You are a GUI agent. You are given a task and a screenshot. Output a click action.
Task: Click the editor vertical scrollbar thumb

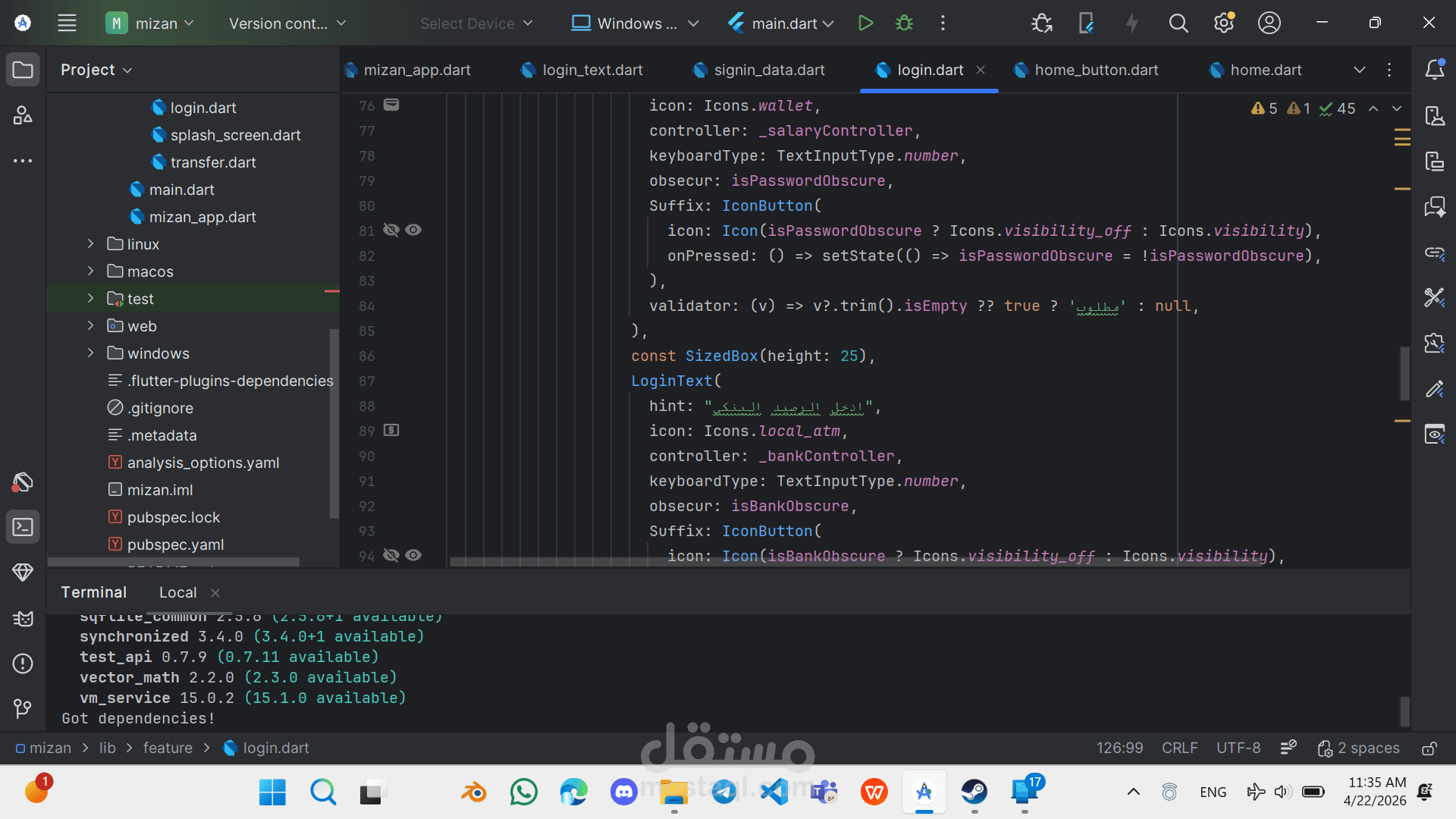[1404, 373]
